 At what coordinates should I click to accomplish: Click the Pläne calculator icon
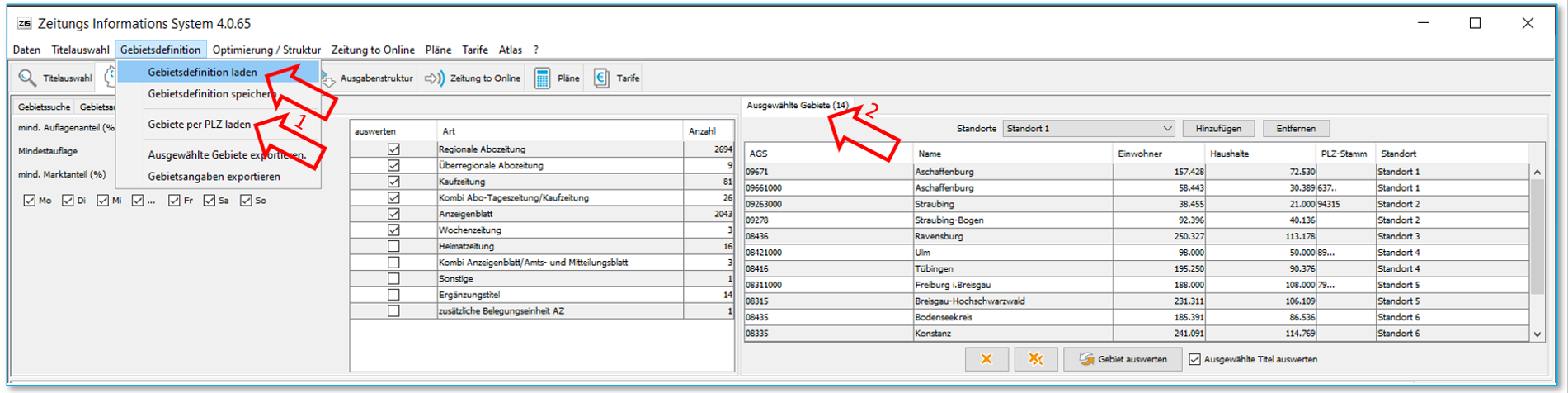tap(542, 78)
